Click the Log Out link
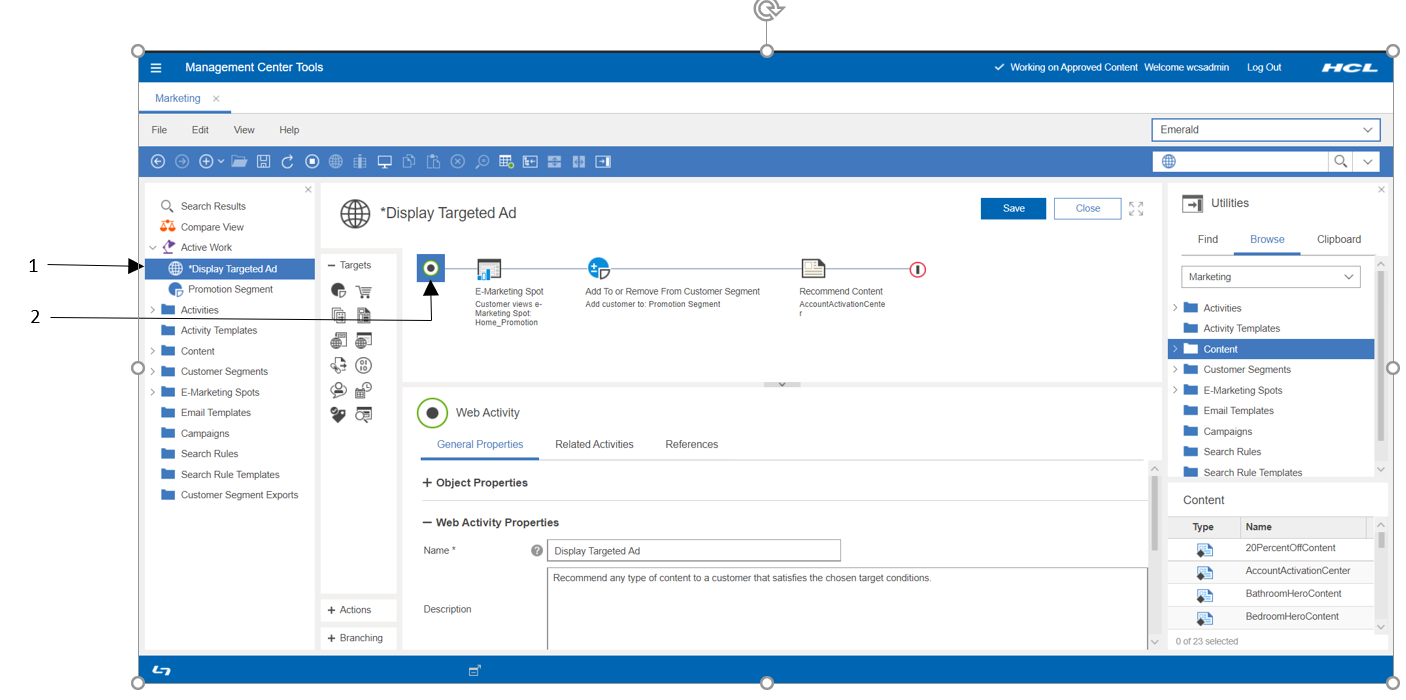1406x700 pixels. 1263,68
